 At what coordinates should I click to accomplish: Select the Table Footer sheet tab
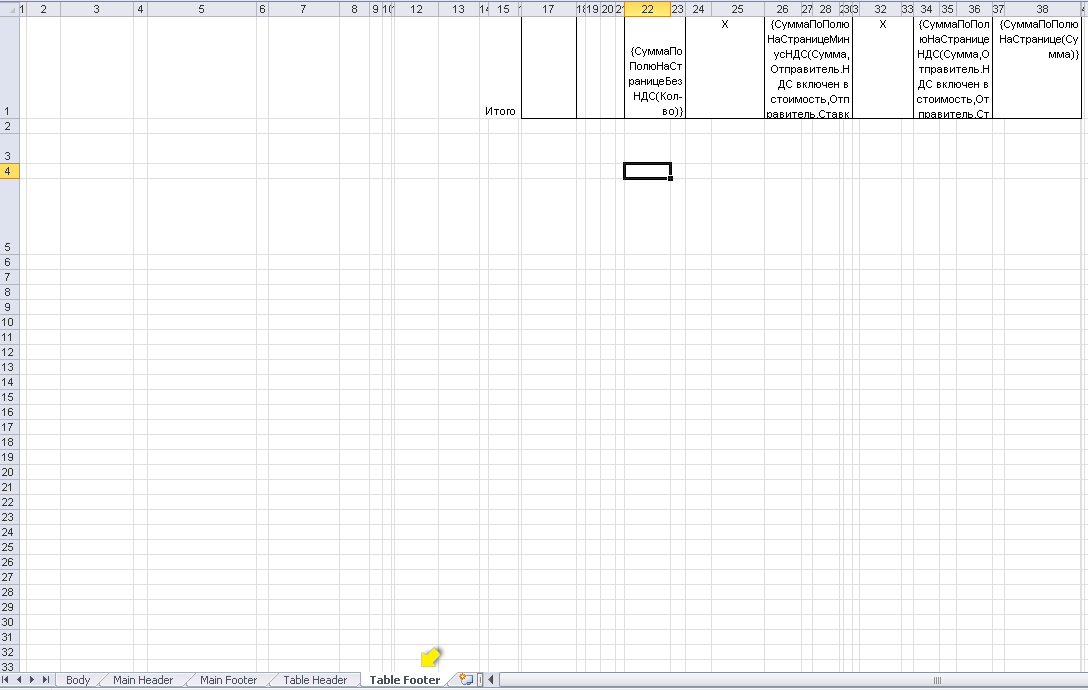click(404, 680)
